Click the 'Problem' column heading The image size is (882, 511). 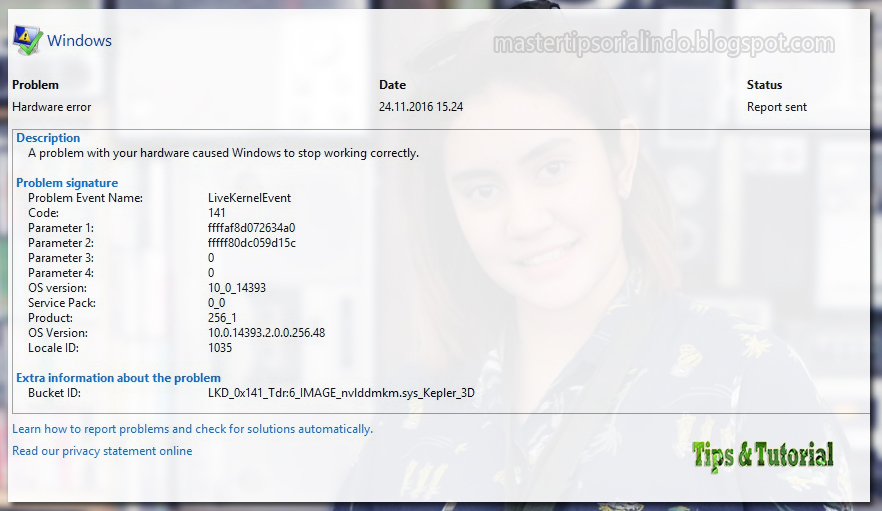pyautogui.click(x=35, y=85)
